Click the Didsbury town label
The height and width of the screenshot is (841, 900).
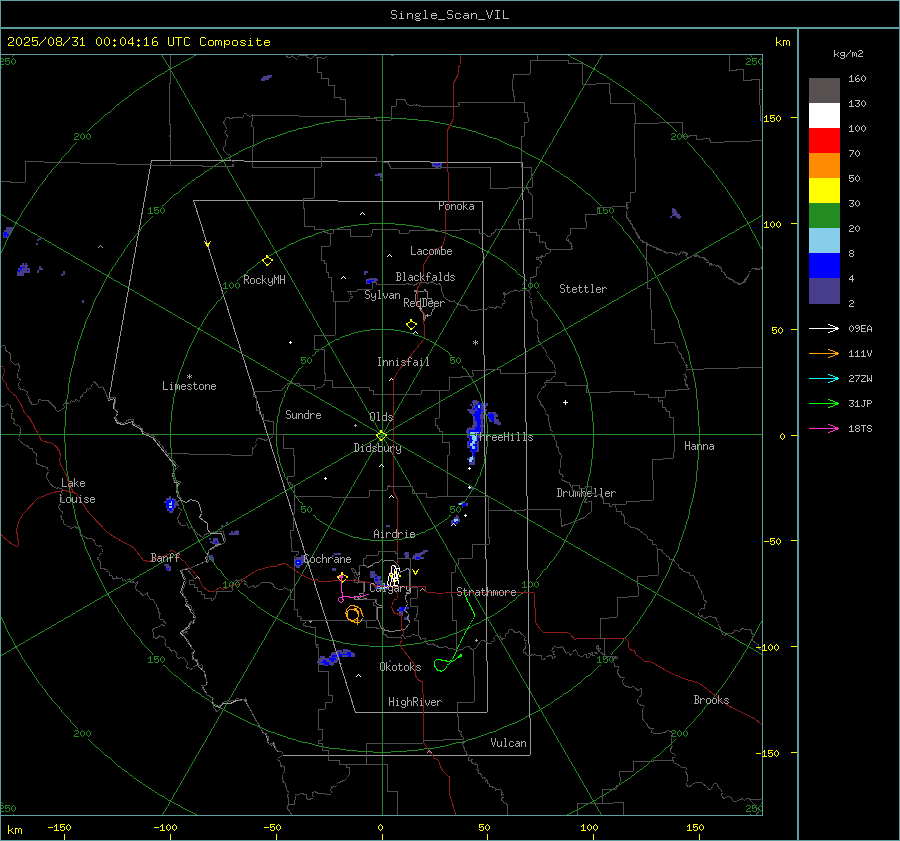(x=377, y=448)
